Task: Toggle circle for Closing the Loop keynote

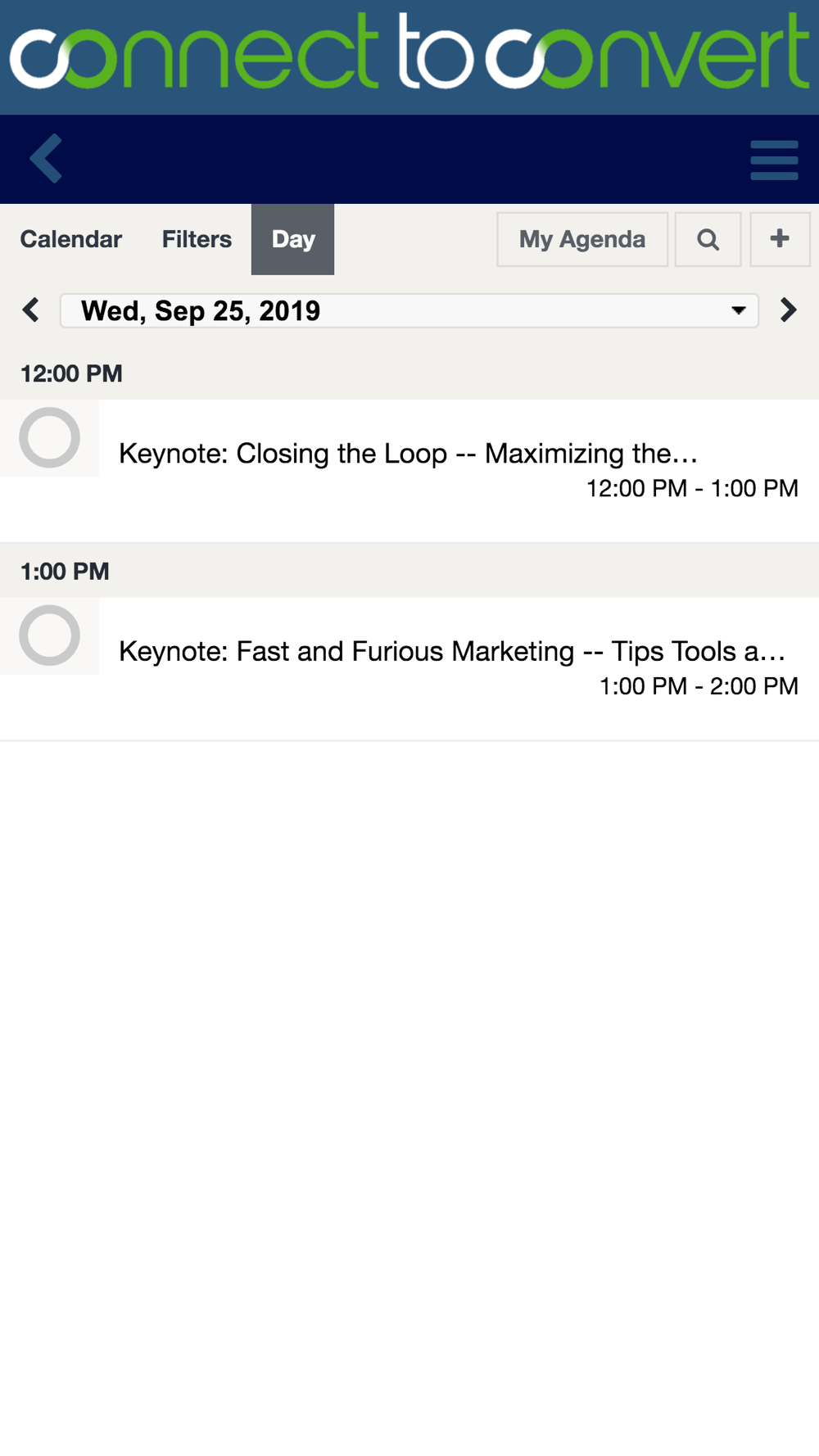Action: pyautogui.click(x=49, y=437)
